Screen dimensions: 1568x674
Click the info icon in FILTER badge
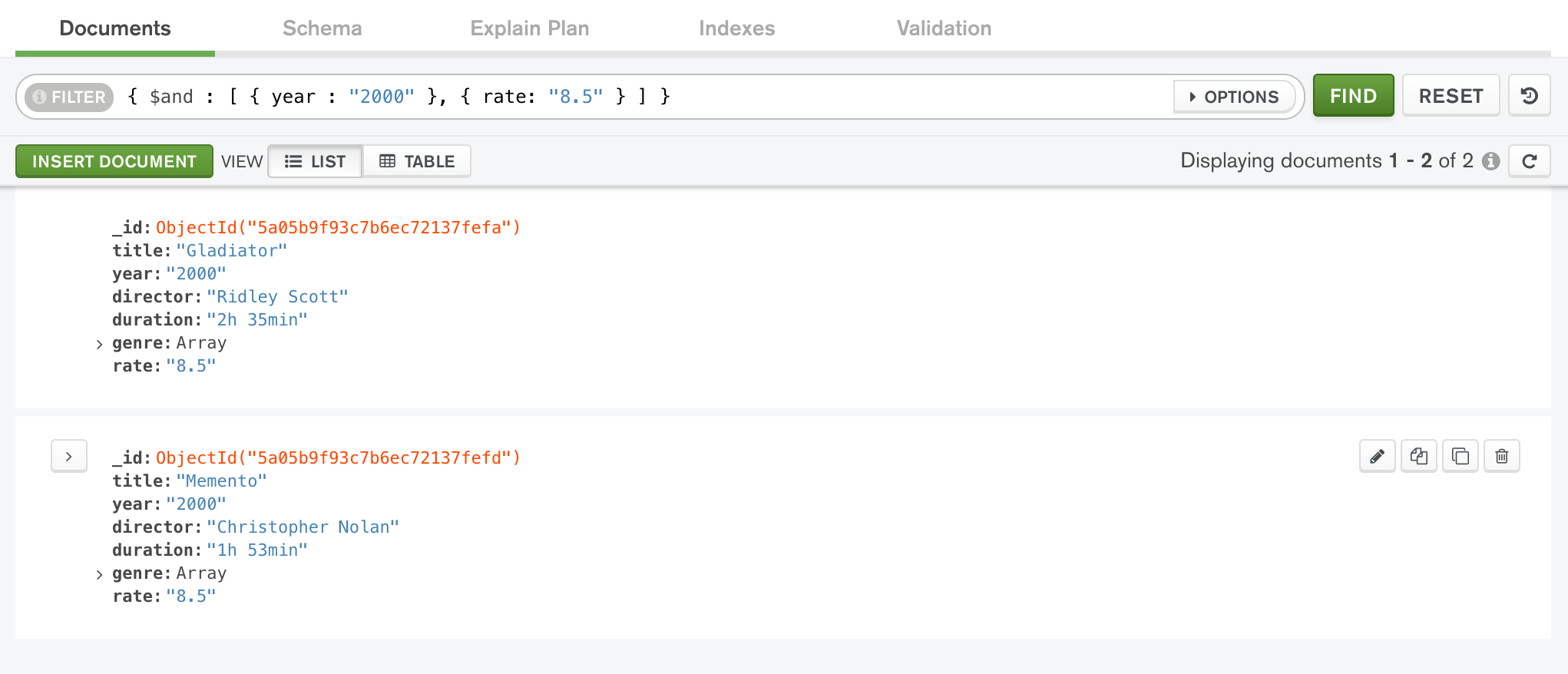coord(40,97)
